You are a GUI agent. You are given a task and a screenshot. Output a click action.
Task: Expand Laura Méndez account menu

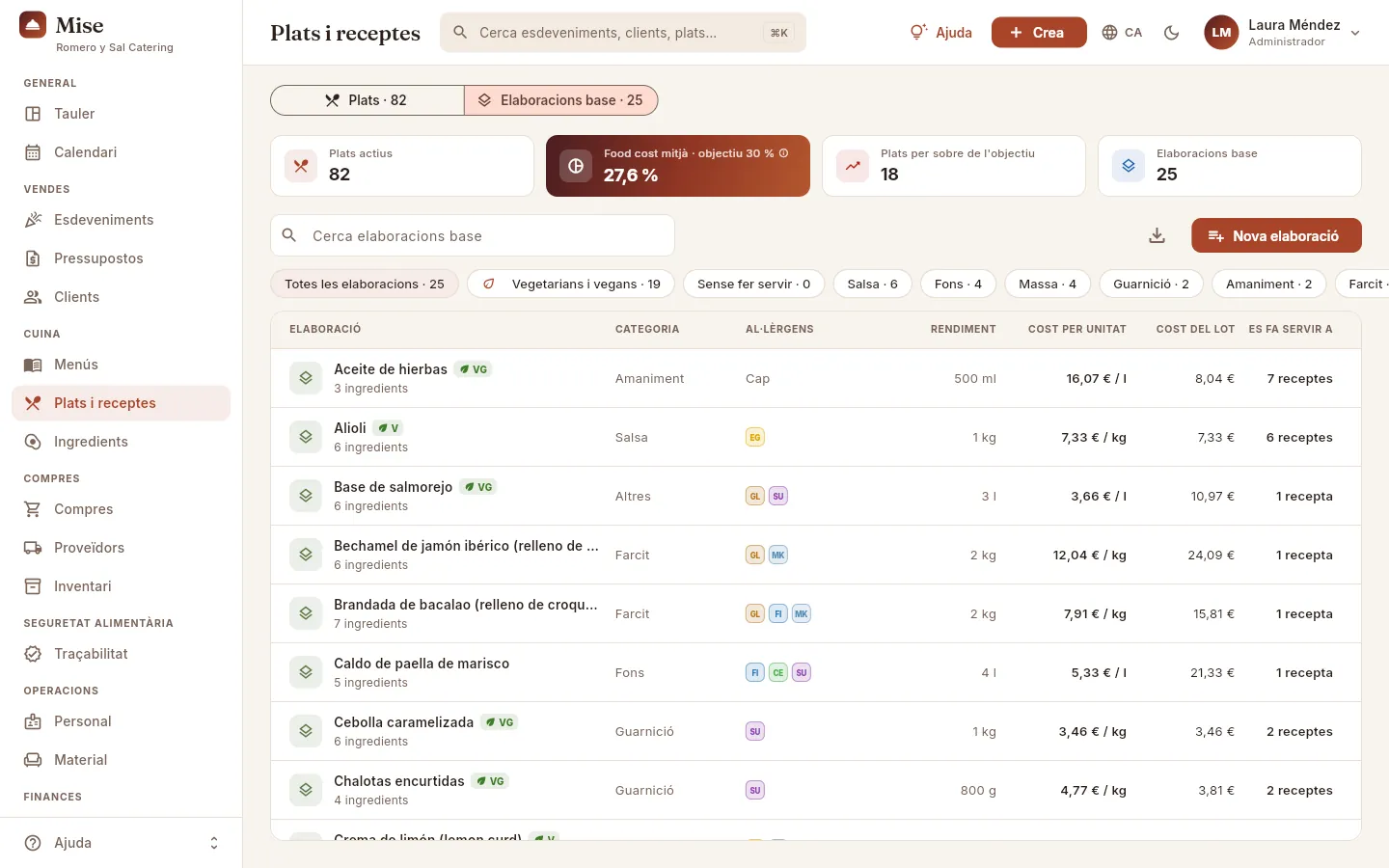tap(1283, 33)
